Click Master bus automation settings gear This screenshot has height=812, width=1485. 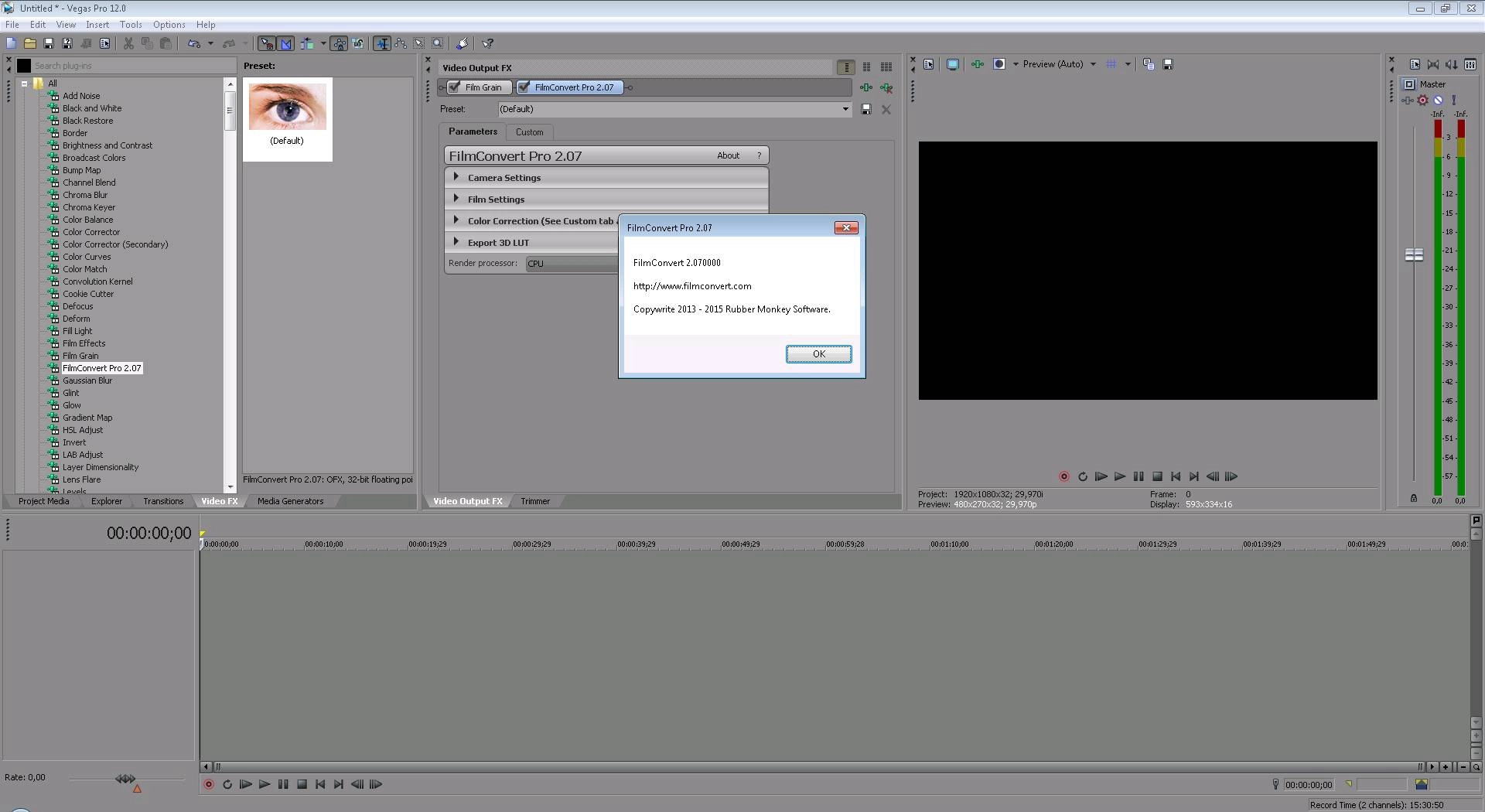[x=1422, y=100]
